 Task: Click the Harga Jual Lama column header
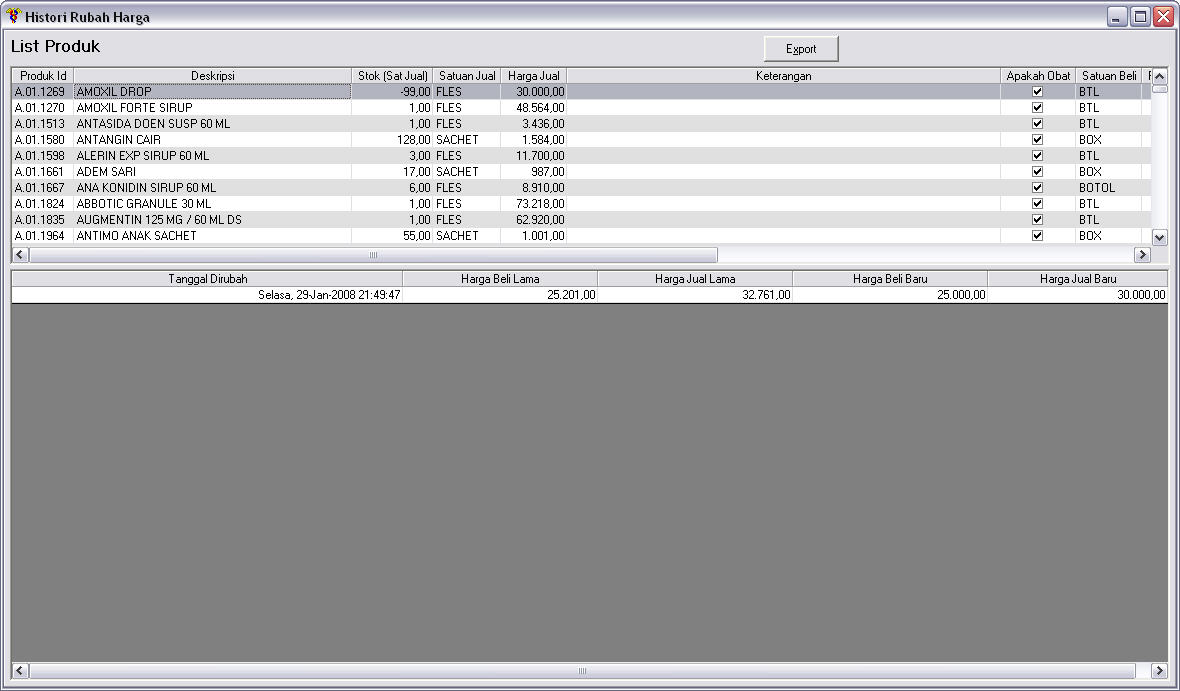point(695,279)
